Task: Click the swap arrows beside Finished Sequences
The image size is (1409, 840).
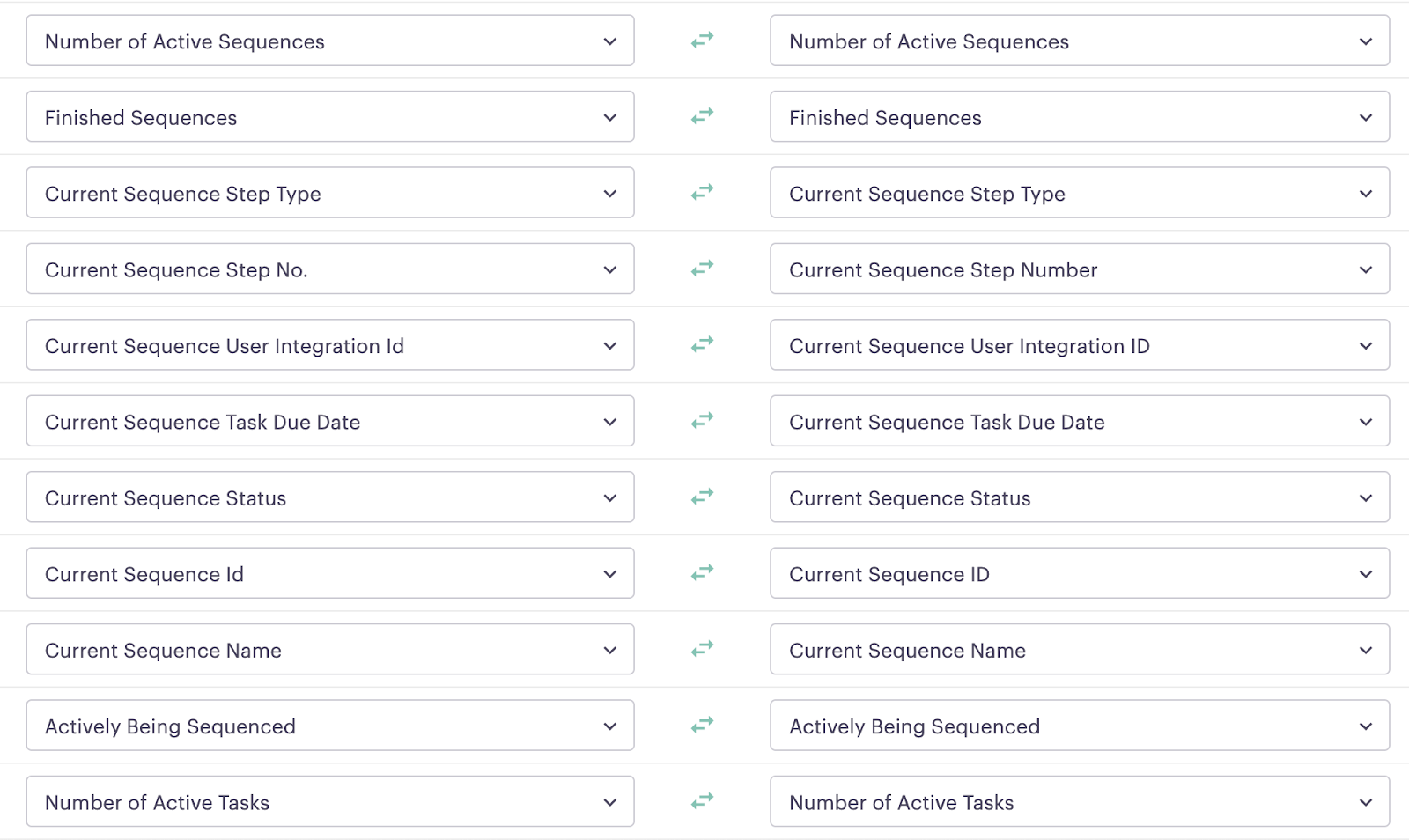Action: coord(702,116)
